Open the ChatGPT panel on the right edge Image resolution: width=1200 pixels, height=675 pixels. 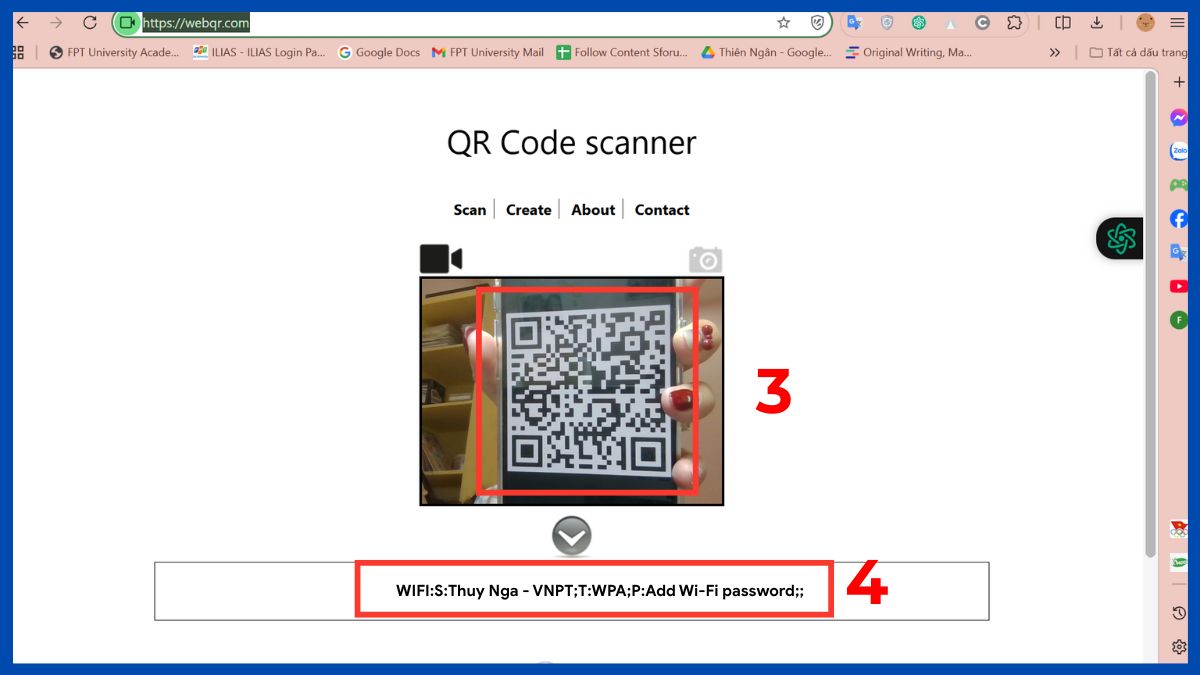[x=1120, y=238]
